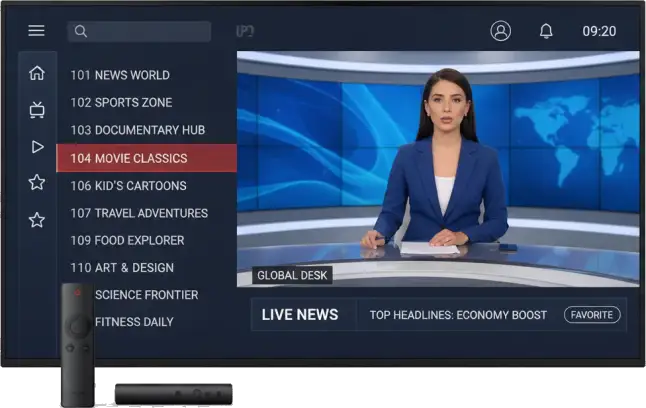The height and width of the screenshot is (408, 646).
Task: Select channel 107 Travel Adventures
Action: pyautogui.click(x=139, y=213)
